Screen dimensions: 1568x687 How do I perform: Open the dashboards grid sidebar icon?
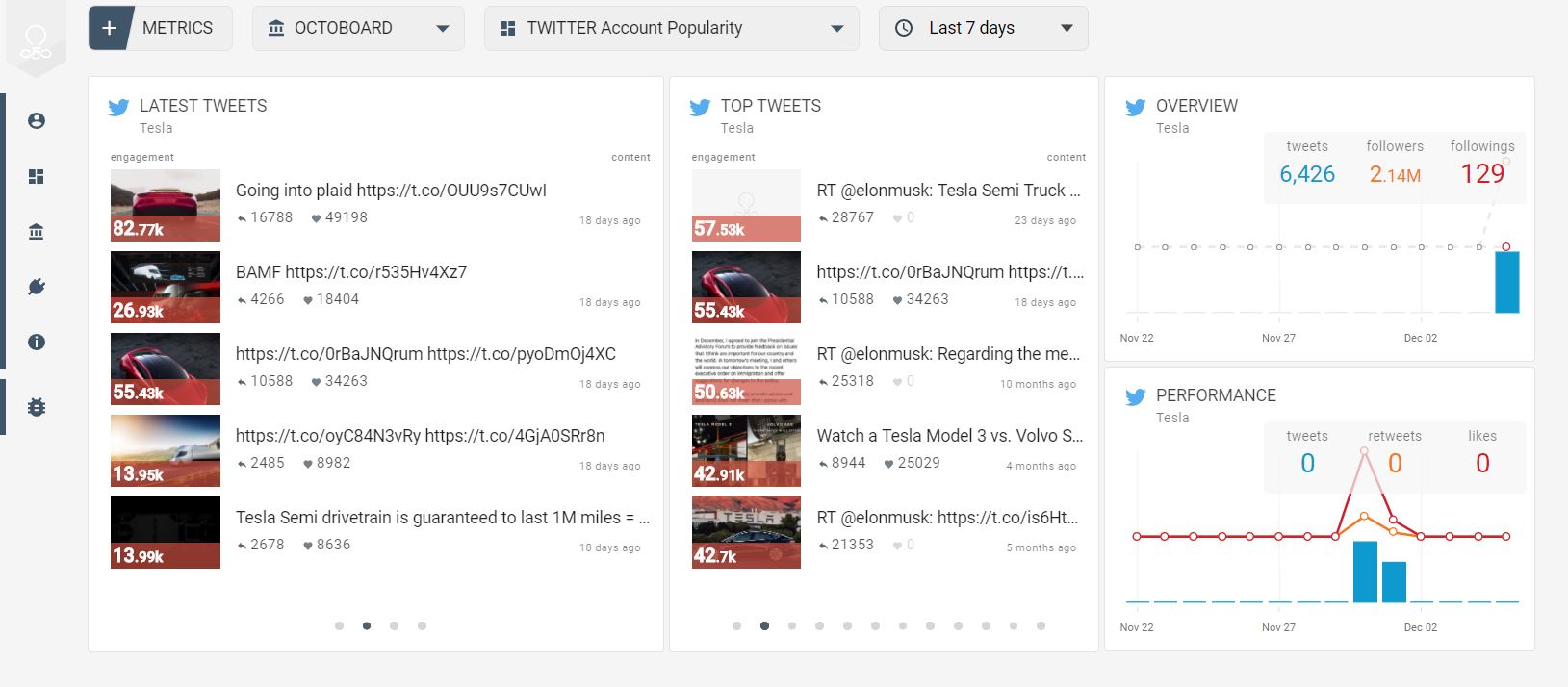click(x=37, y=176)
